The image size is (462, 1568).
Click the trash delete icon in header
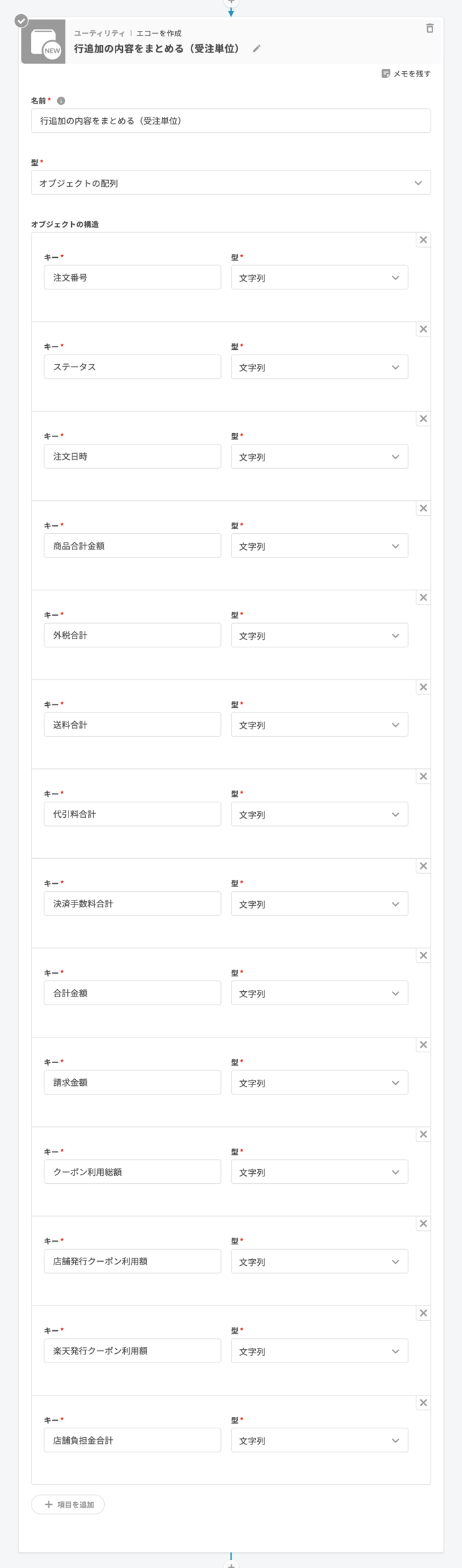click(430, 28)
